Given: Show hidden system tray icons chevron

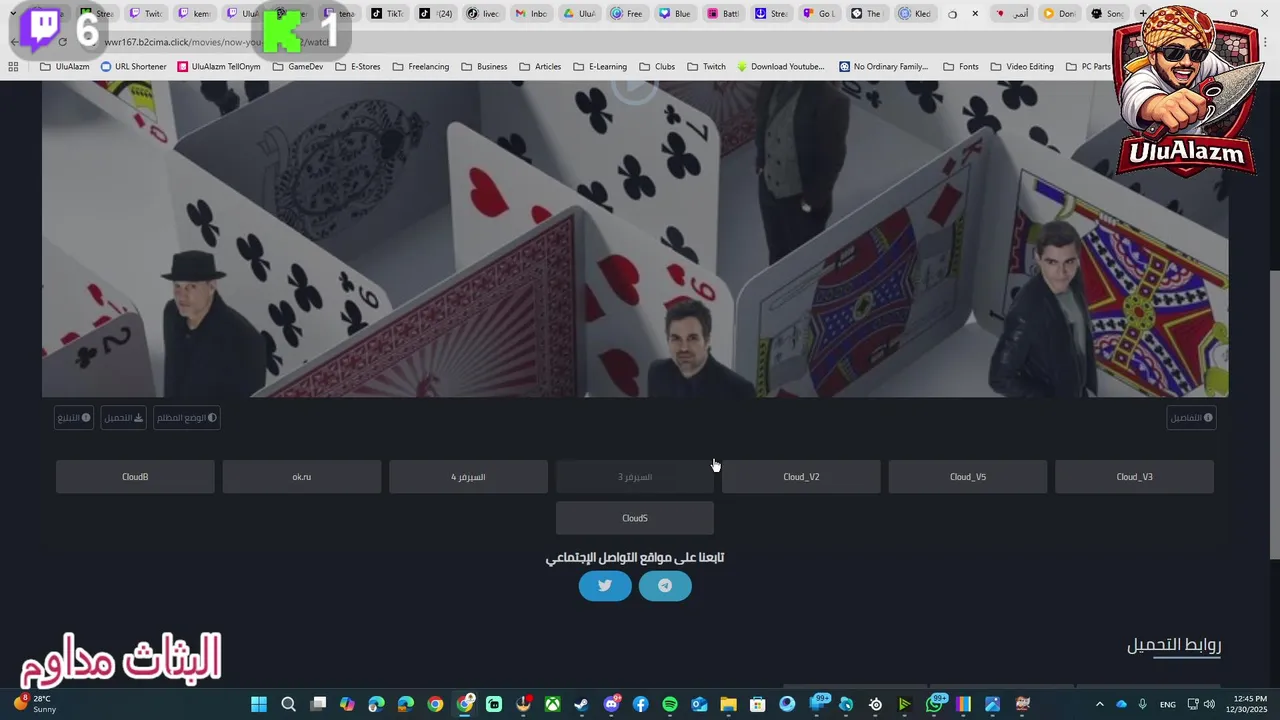Looking at the screenshot, I should pyautogui.click(x=1100, y=704).
